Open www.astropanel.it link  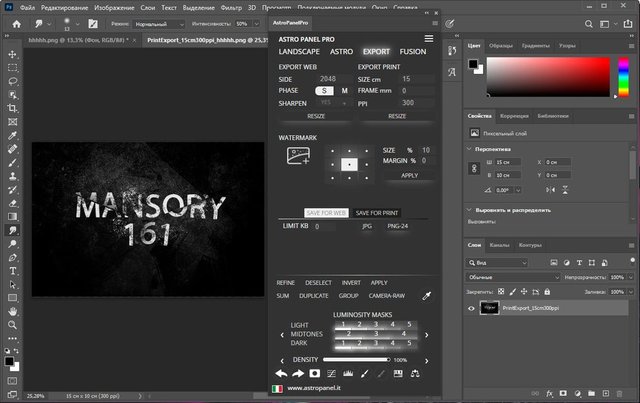coord(314,388)
